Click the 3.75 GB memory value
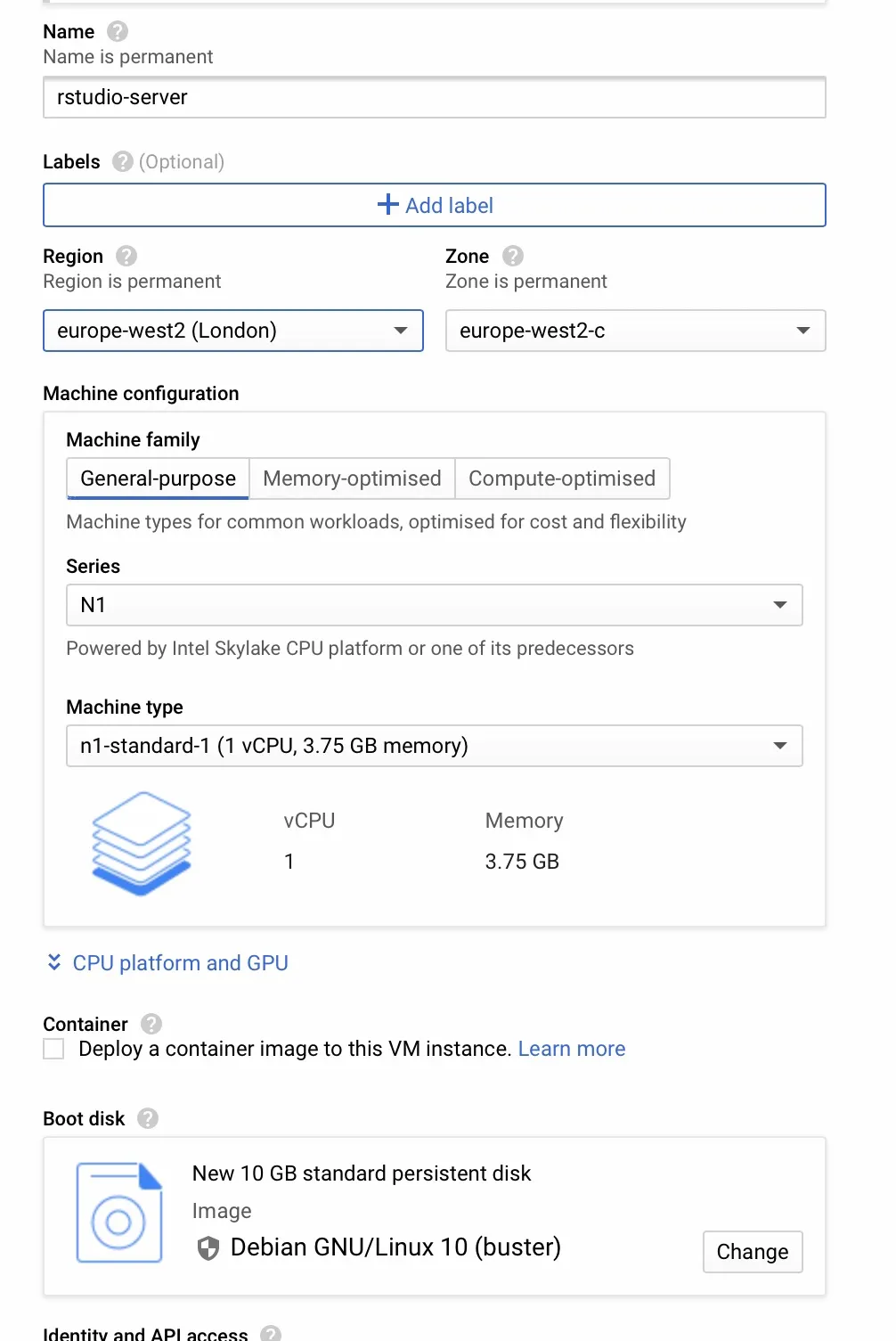 point(522,862)
